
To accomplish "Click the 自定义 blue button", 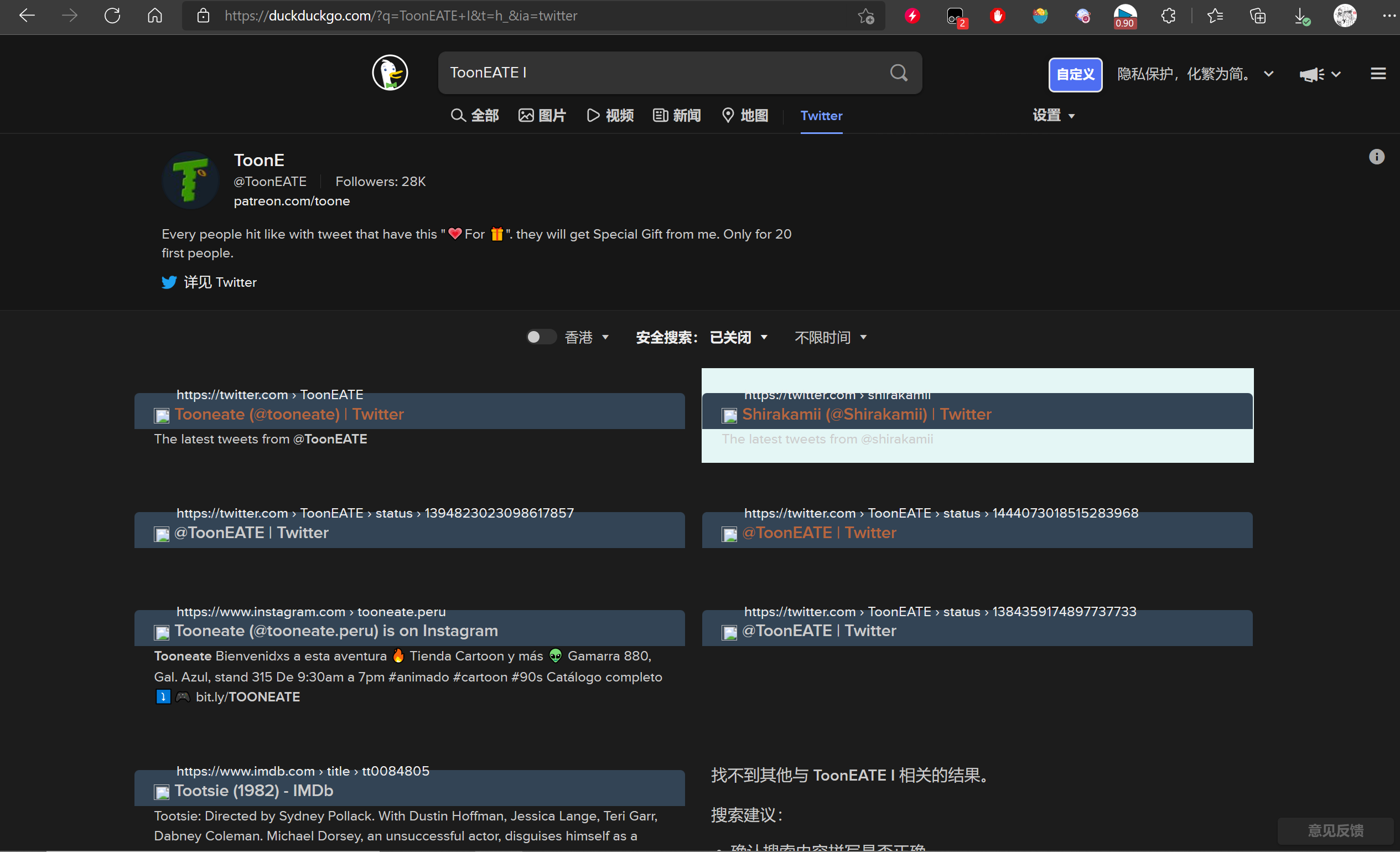I will pos(1075,74).
